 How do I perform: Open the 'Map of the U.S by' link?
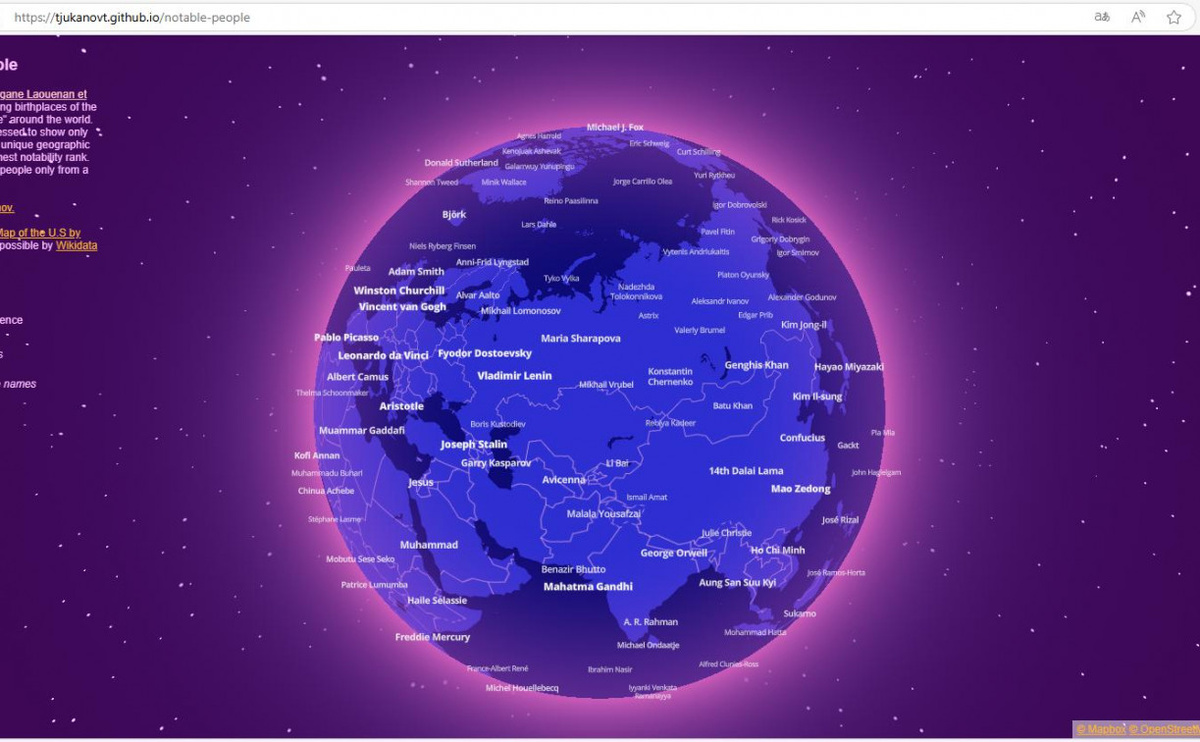(39, 233)
